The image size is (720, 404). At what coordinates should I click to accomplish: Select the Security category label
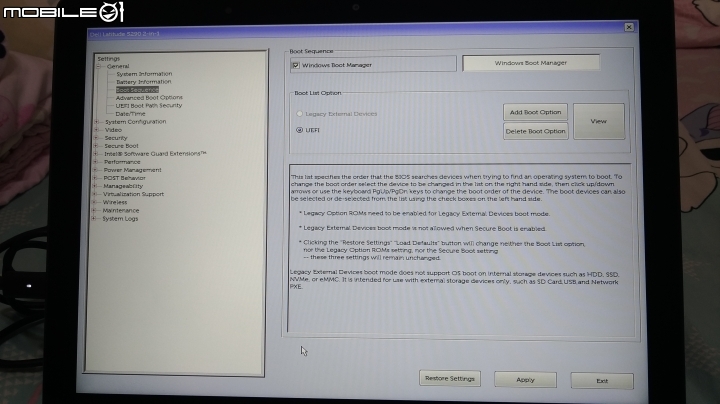click(116, 138)
